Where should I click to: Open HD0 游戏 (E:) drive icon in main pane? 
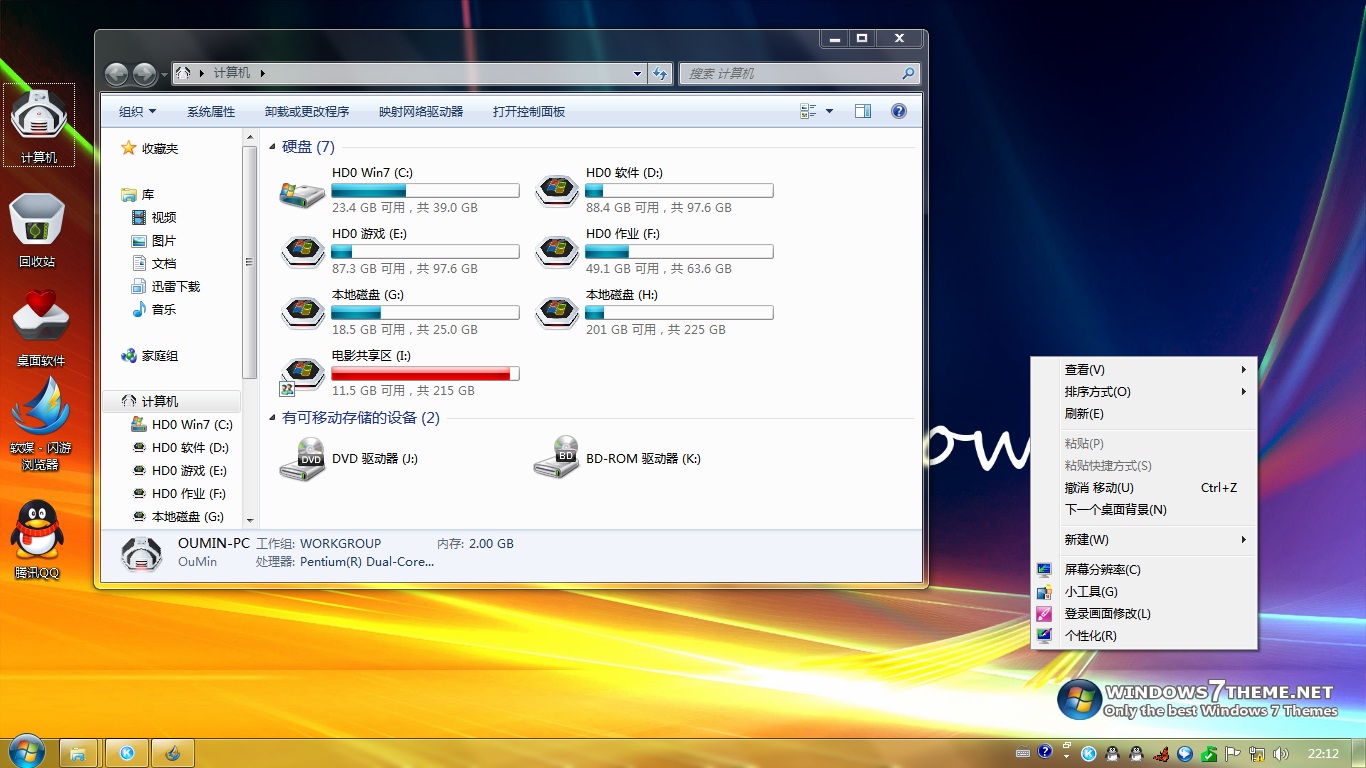click(302, 252)
